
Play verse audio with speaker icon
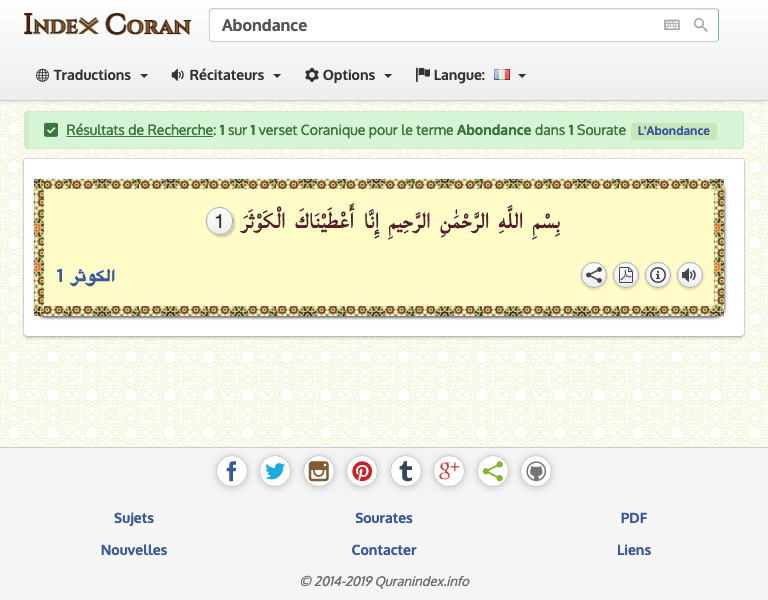[689, 275]
